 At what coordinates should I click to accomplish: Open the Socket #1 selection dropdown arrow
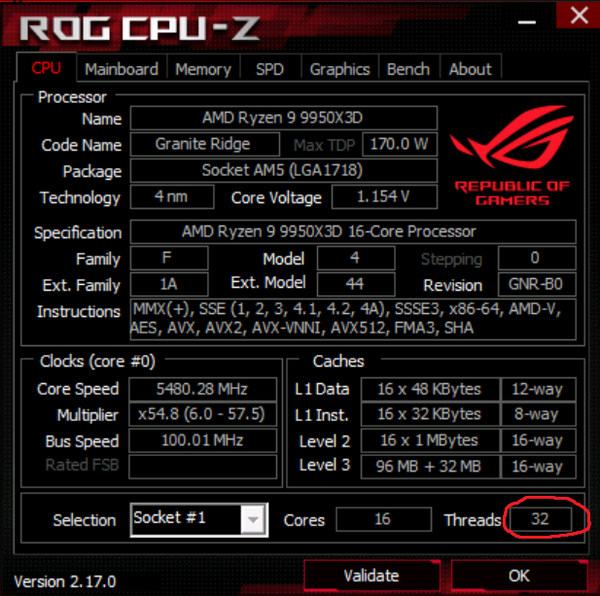coord(253,519)
